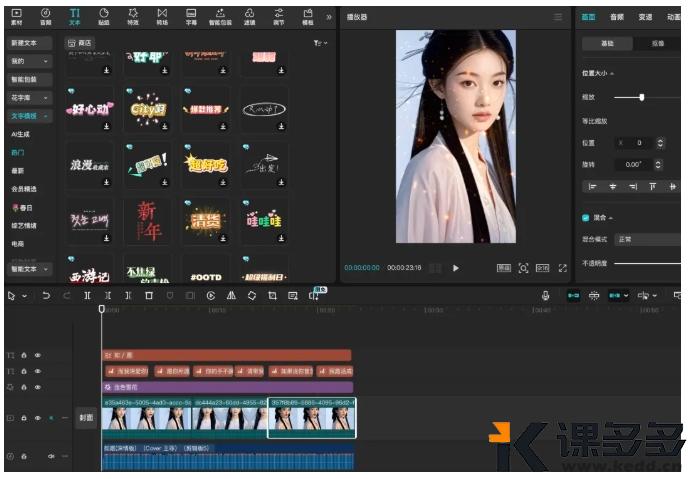688x479 pixels.
Task: Adjust the 缩放 scale slider
Action: coord(641,97)
